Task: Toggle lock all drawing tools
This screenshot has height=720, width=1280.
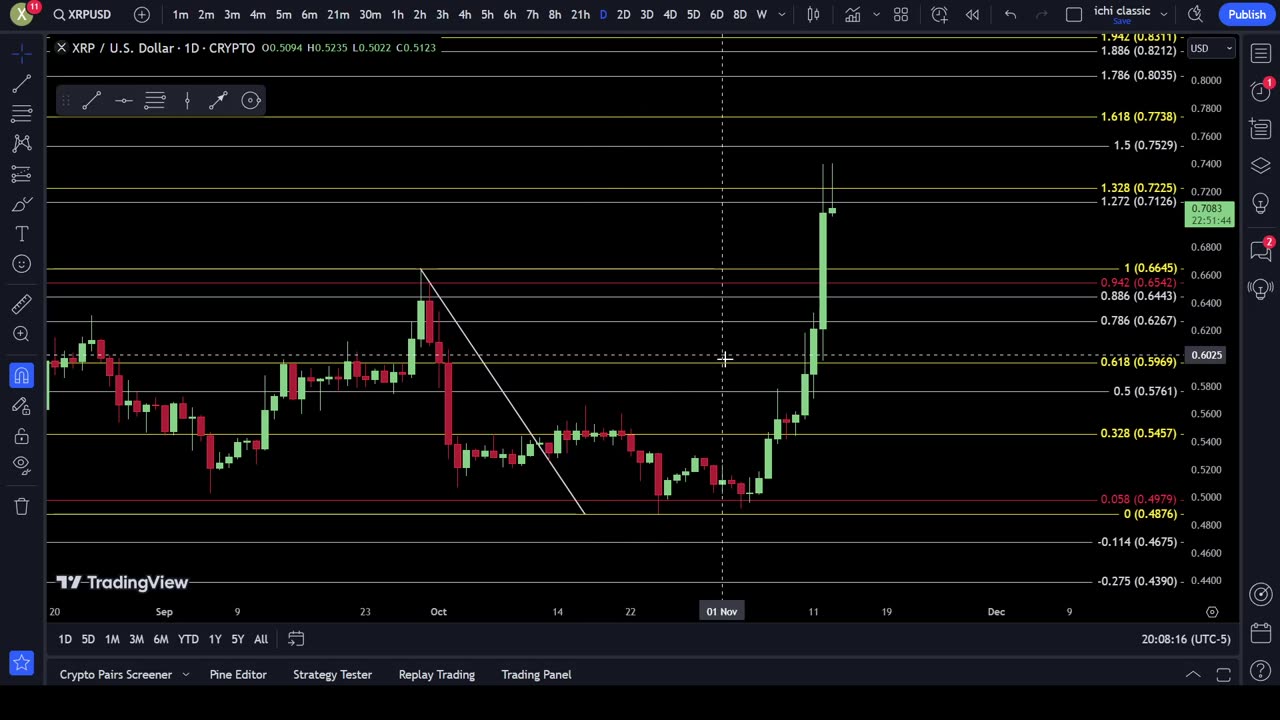Action: 21,436
